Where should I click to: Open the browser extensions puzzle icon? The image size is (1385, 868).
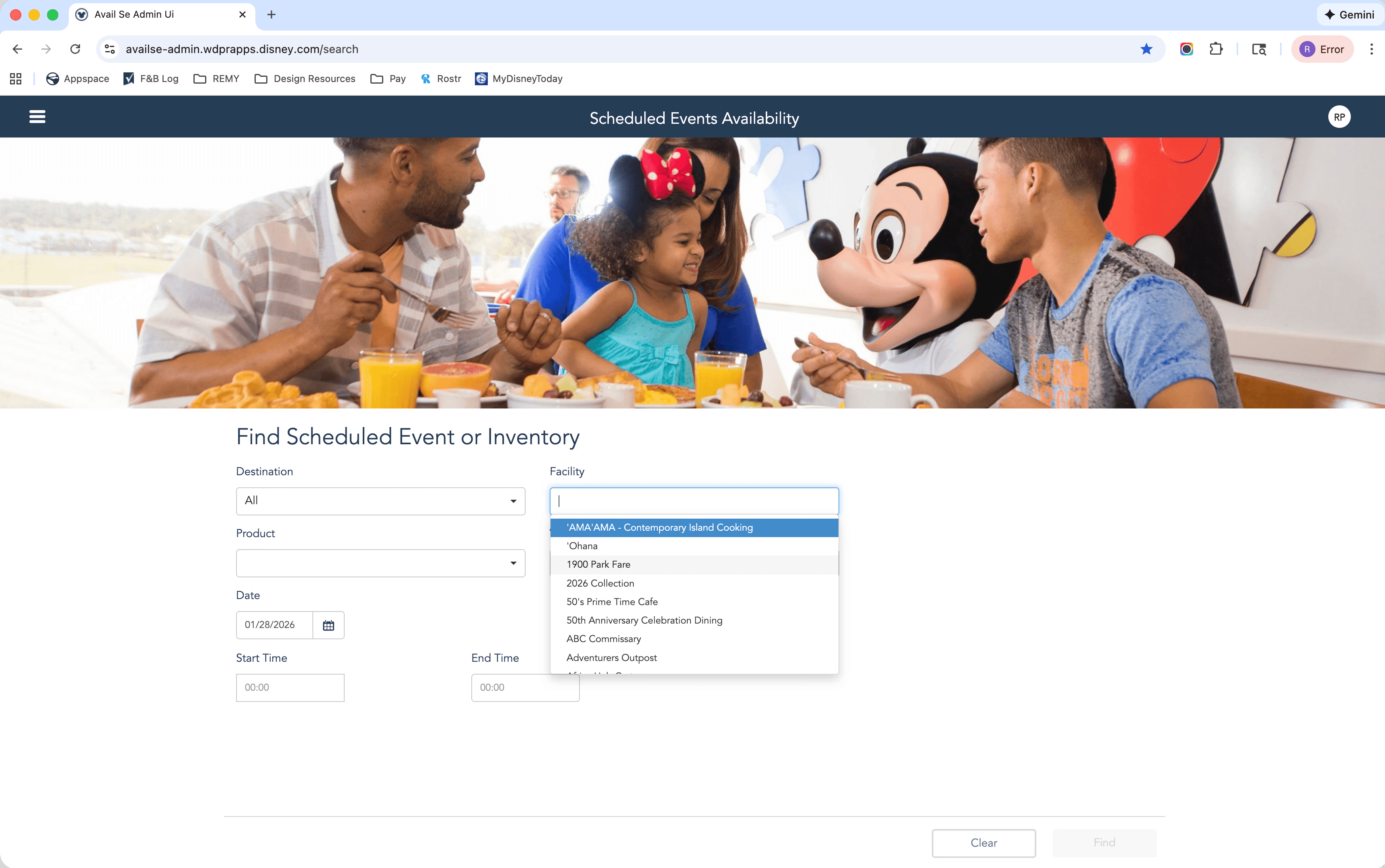click(1216, 49)
